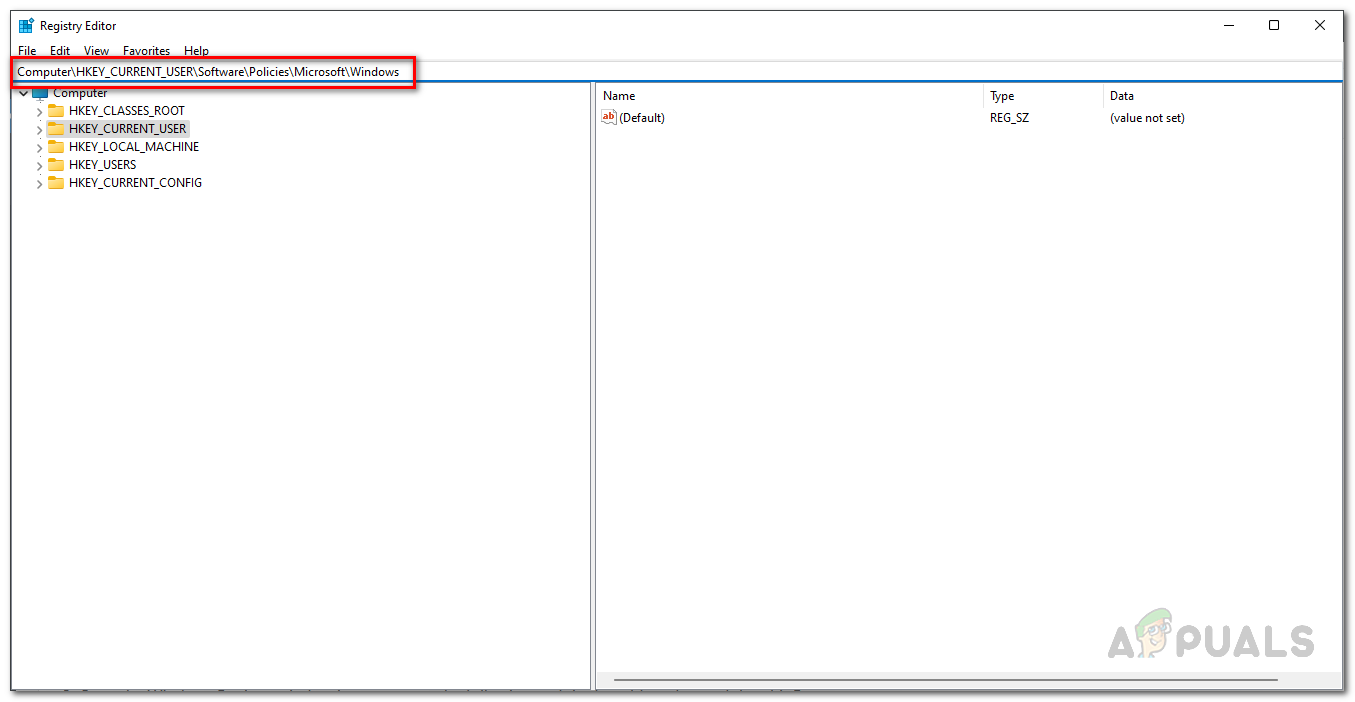Screen dimensions: 1355x702
Task: Minimize the Registry Editor window
Action: pyautogui.click(x=1228, y=26)
